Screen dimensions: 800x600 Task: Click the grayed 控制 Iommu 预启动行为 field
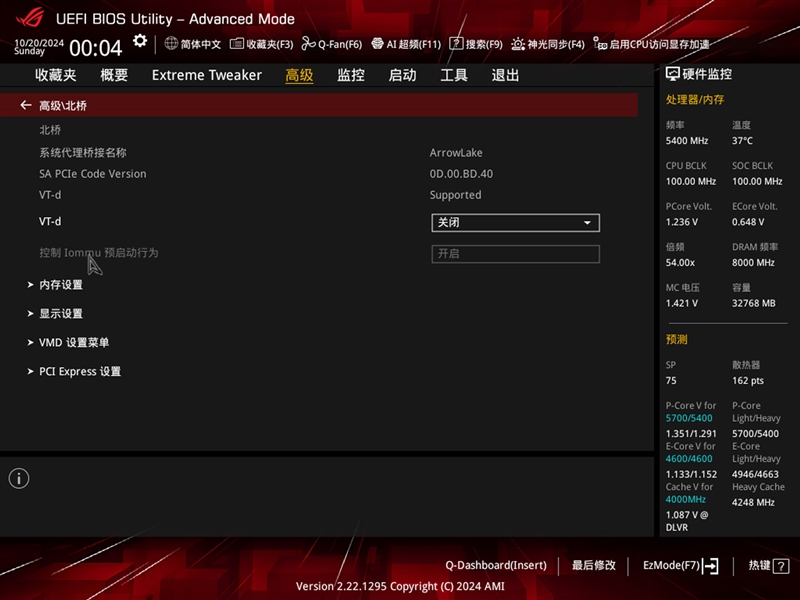coord(514,255)
